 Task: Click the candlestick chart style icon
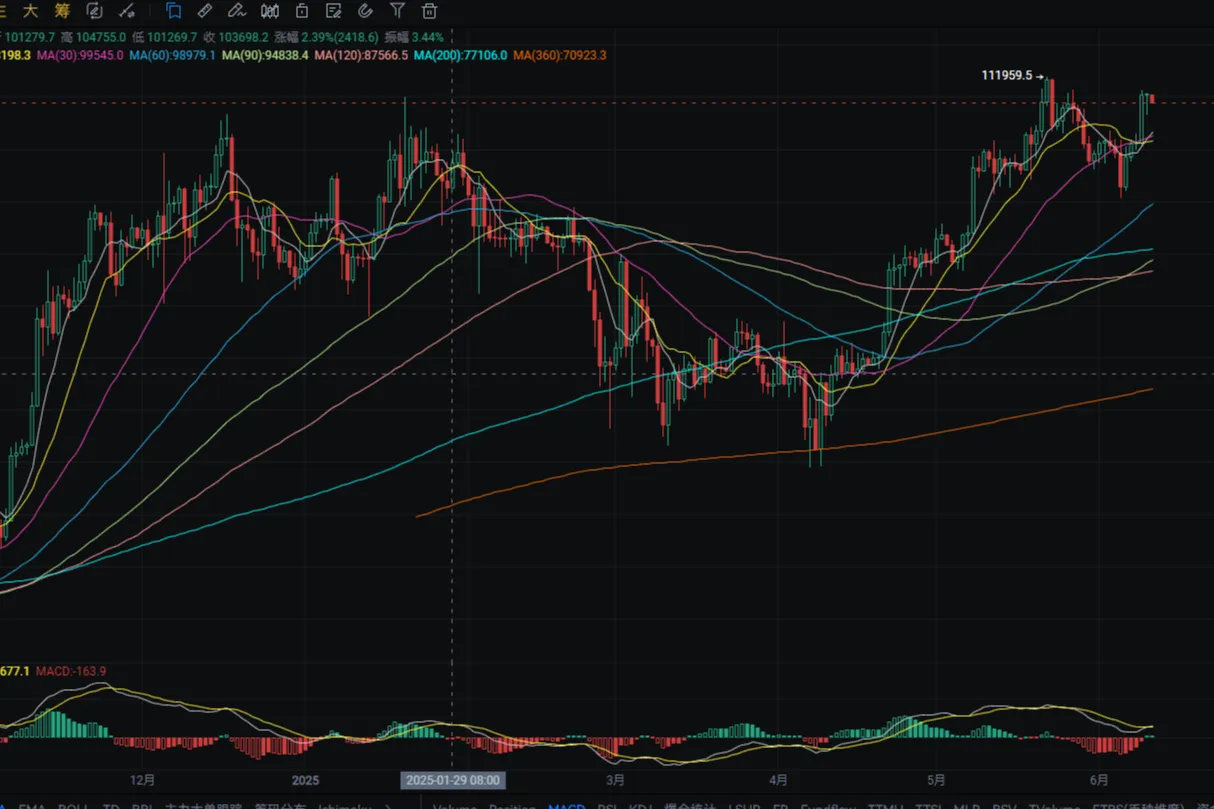(x=269, y=11)
